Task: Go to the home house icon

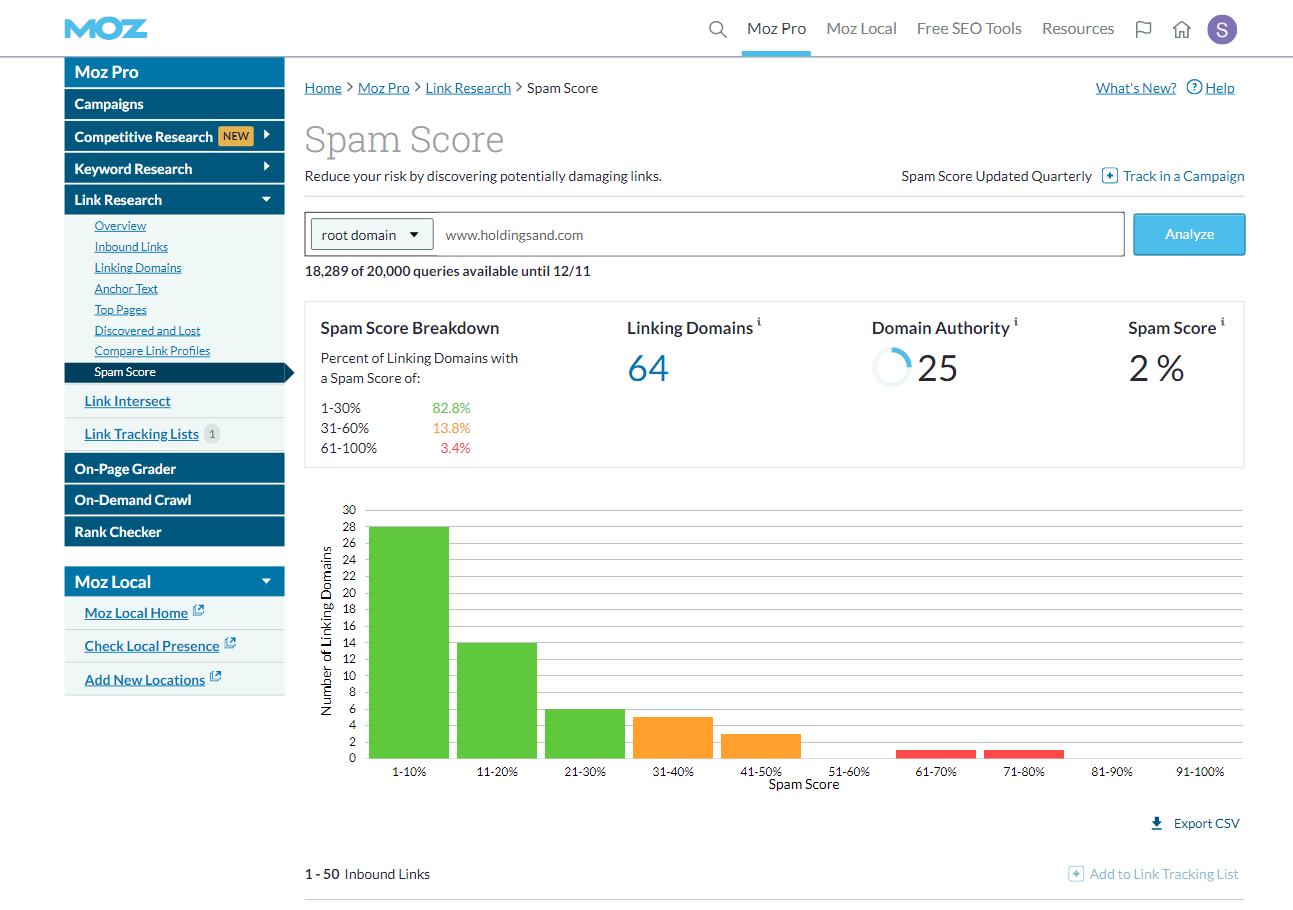Action: (1182, 29)
